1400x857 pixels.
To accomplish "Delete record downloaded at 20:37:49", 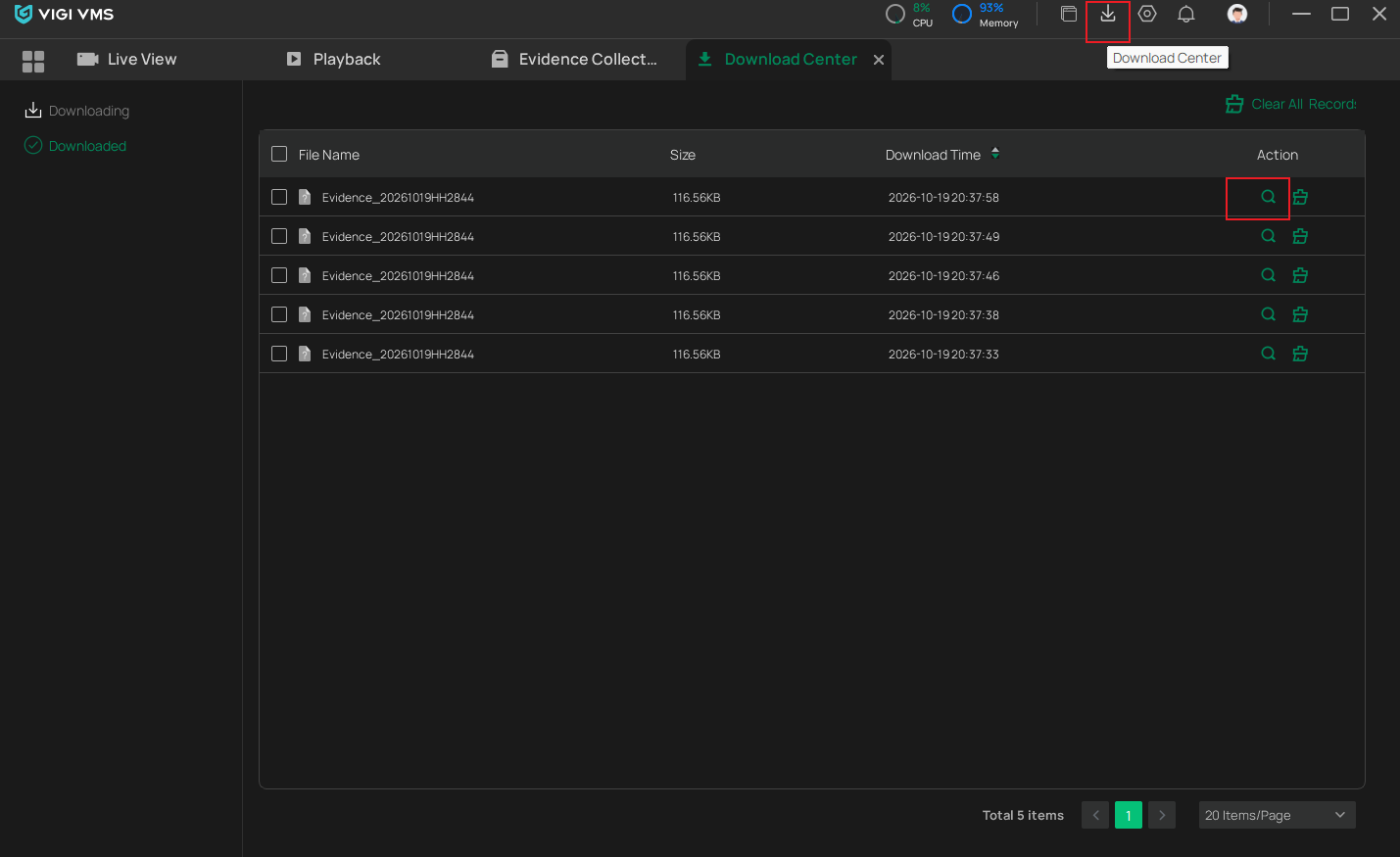I will tap(1300, 236).
